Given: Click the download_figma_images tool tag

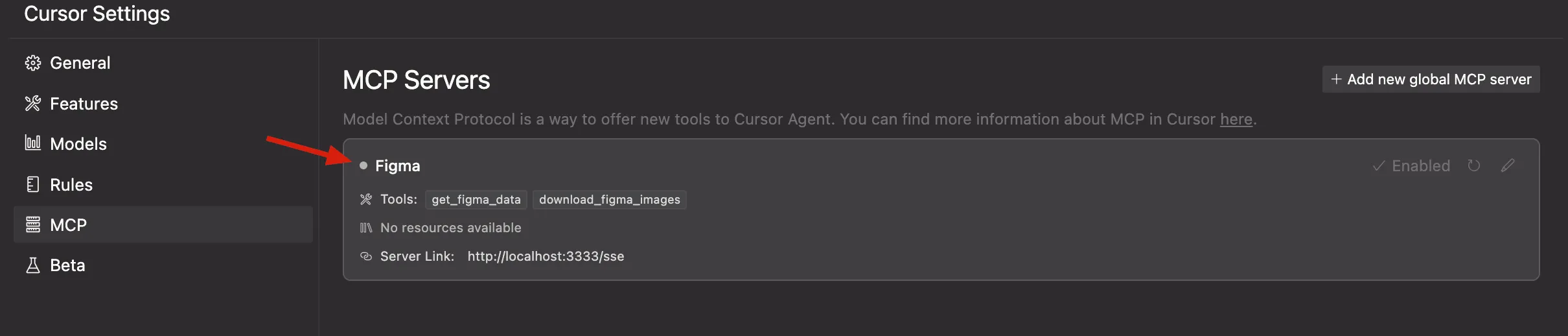Looking at the screenshot, I should [x=609, y=200].
